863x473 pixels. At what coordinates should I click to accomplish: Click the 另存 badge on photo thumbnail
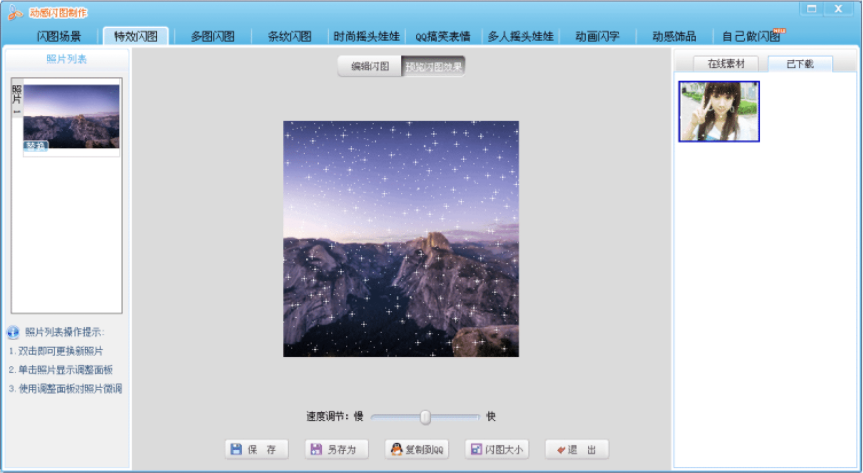[36, 145]
